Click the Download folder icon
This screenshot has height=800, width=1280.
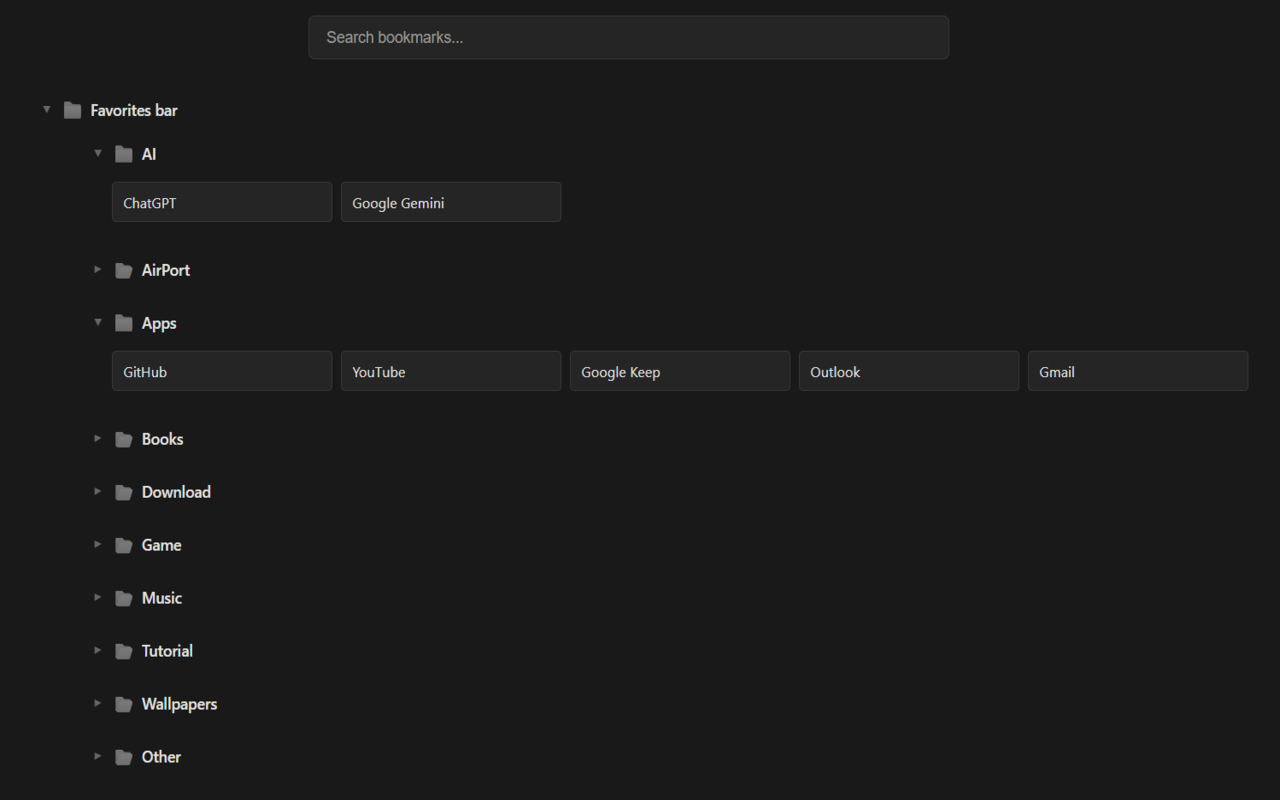[x=124, y=492]
